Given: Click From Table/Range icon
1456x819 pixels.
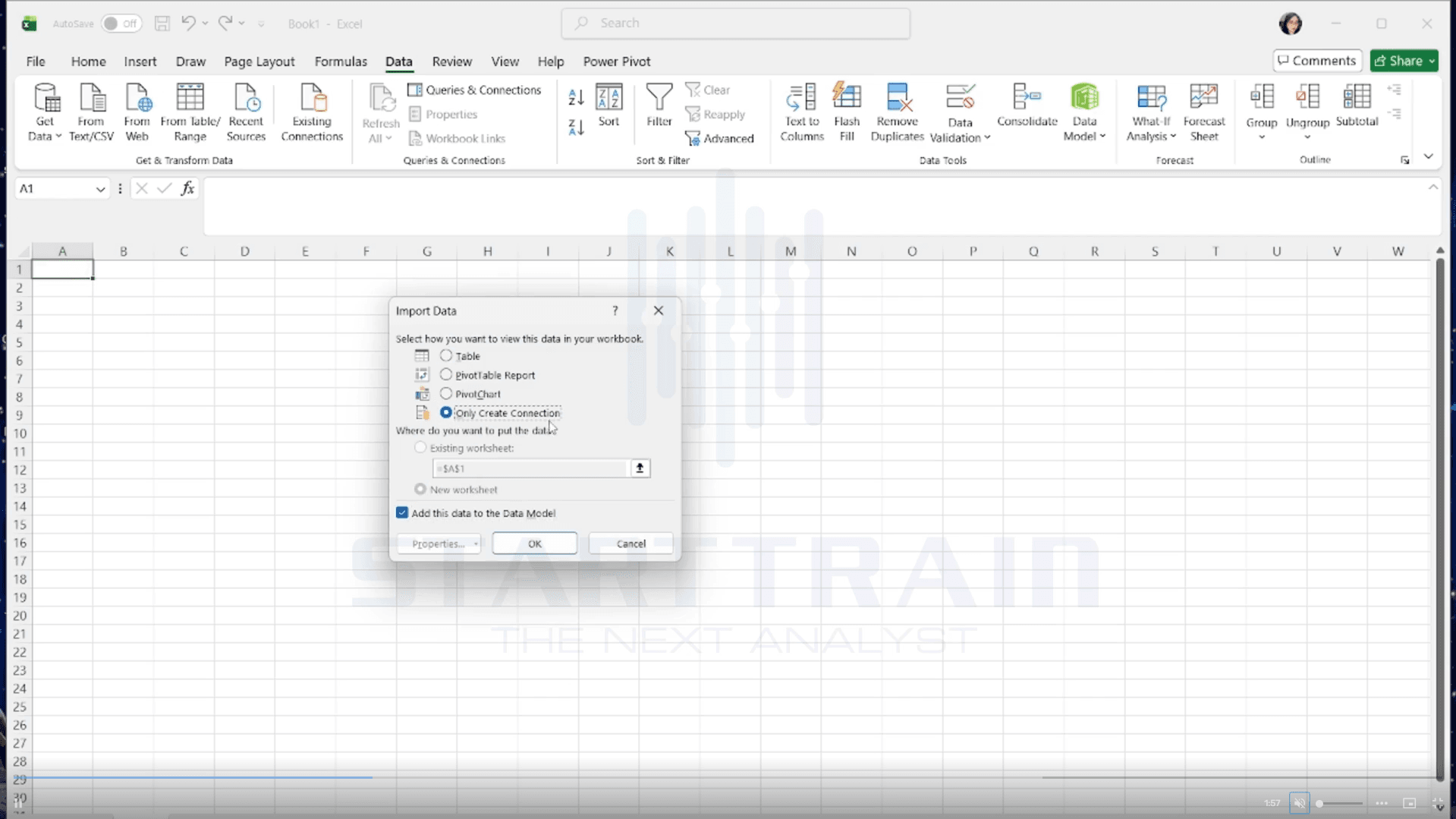Looking at the screenshot, I should pos(190,113).
